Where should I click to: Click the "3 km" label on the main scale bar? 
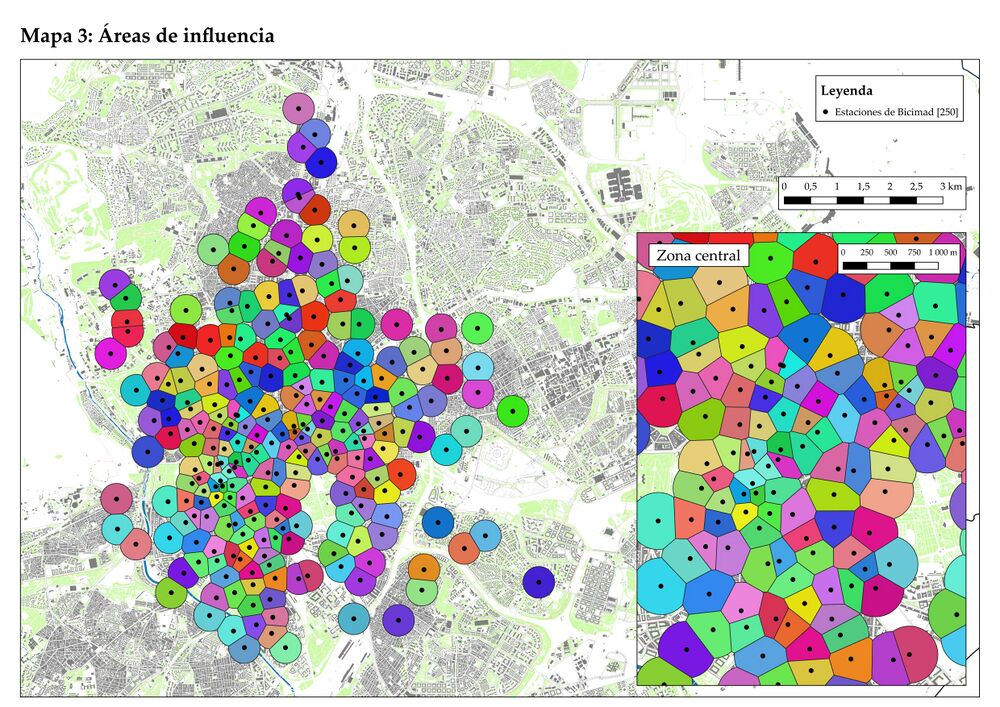pyautogui.click(x=950, y=186)
